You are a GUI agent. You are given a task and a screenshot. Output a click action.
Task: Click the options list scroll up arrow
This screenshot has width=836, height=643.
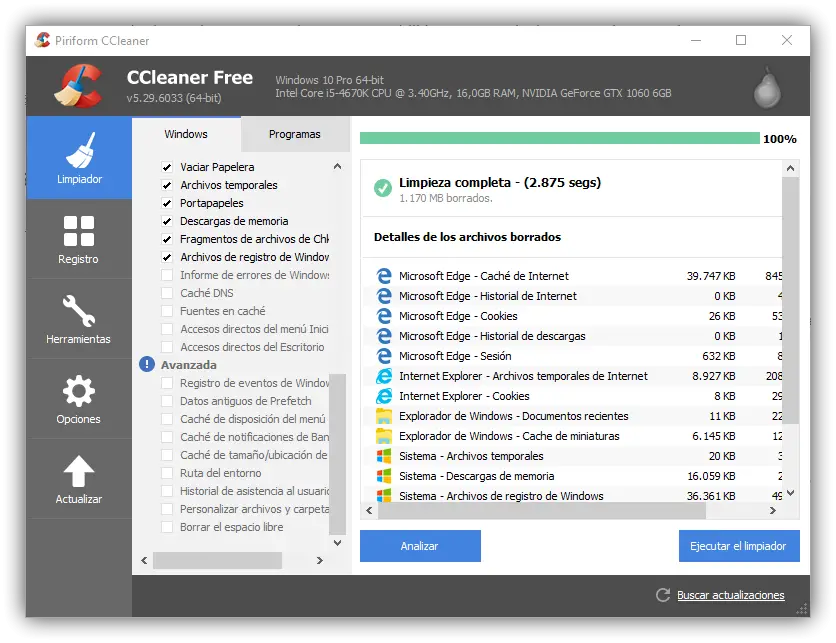tap(337, 166)
